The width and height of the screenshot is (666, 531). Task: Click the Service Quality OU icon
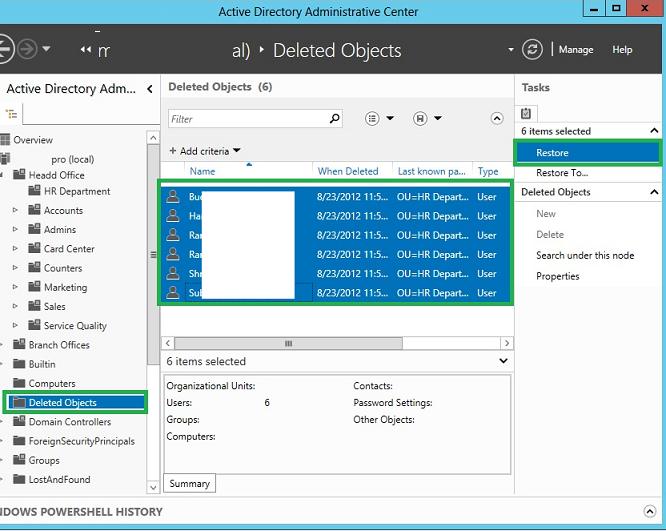[34, 325]
